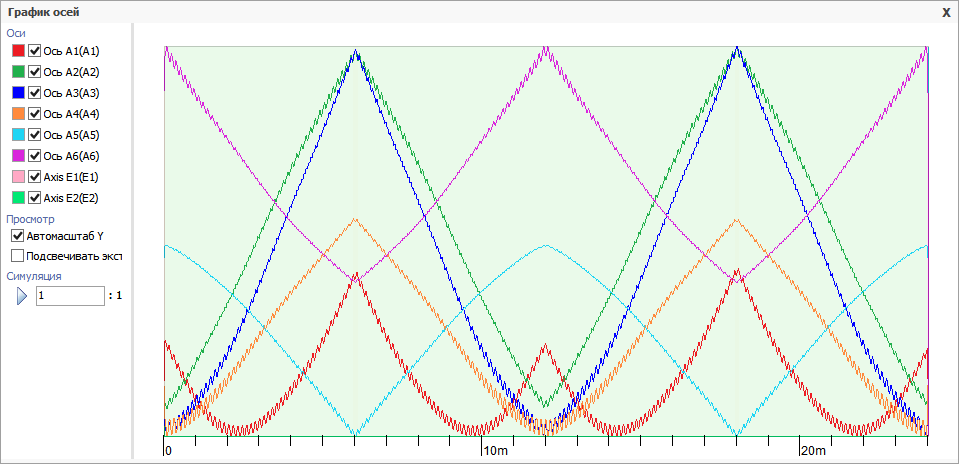Open the blue swatch of Ось A3
Screen dimensions: 959x464
tap(18, 93)
